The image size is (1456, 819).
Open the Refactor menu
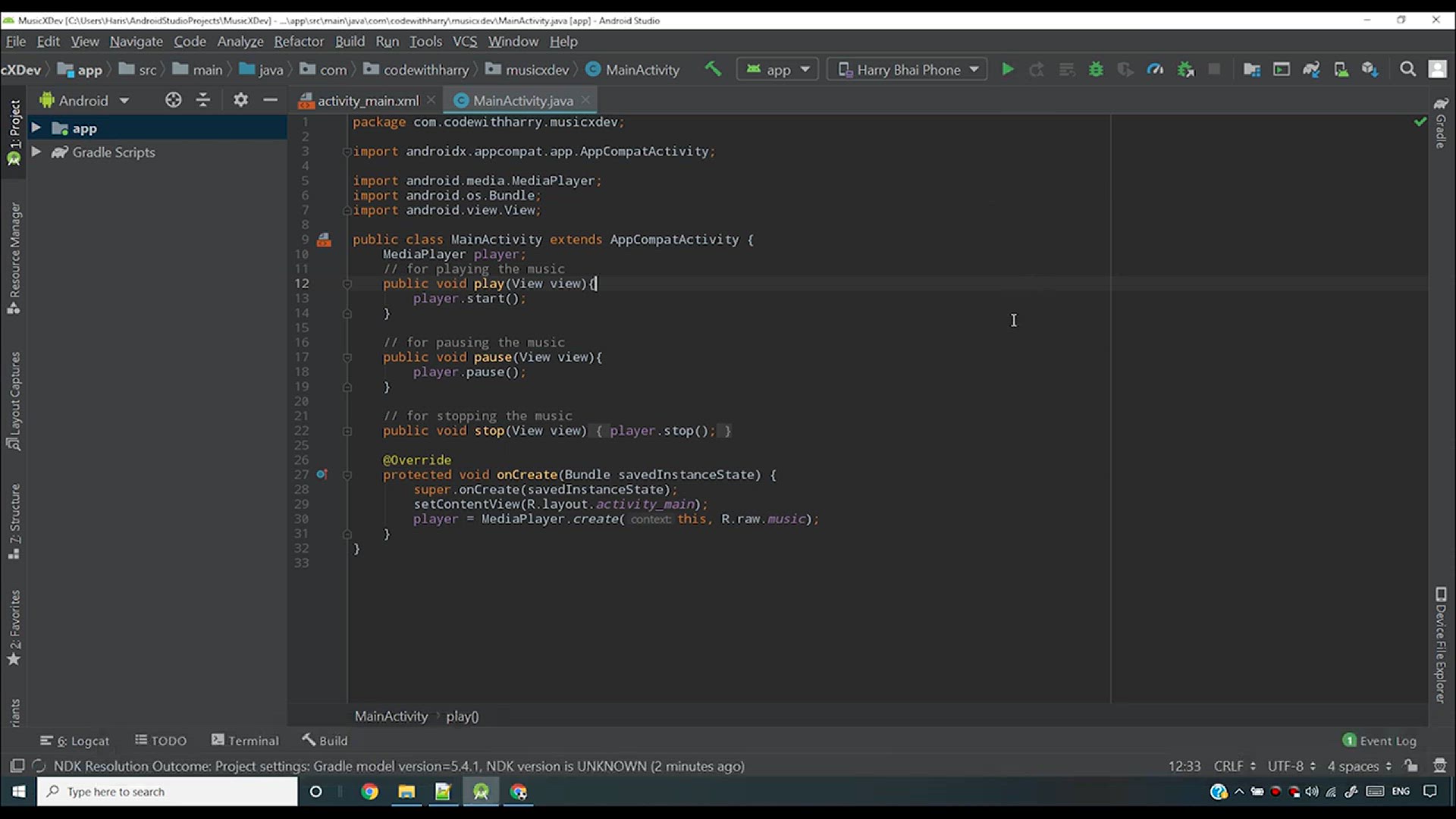click(299, 41)
